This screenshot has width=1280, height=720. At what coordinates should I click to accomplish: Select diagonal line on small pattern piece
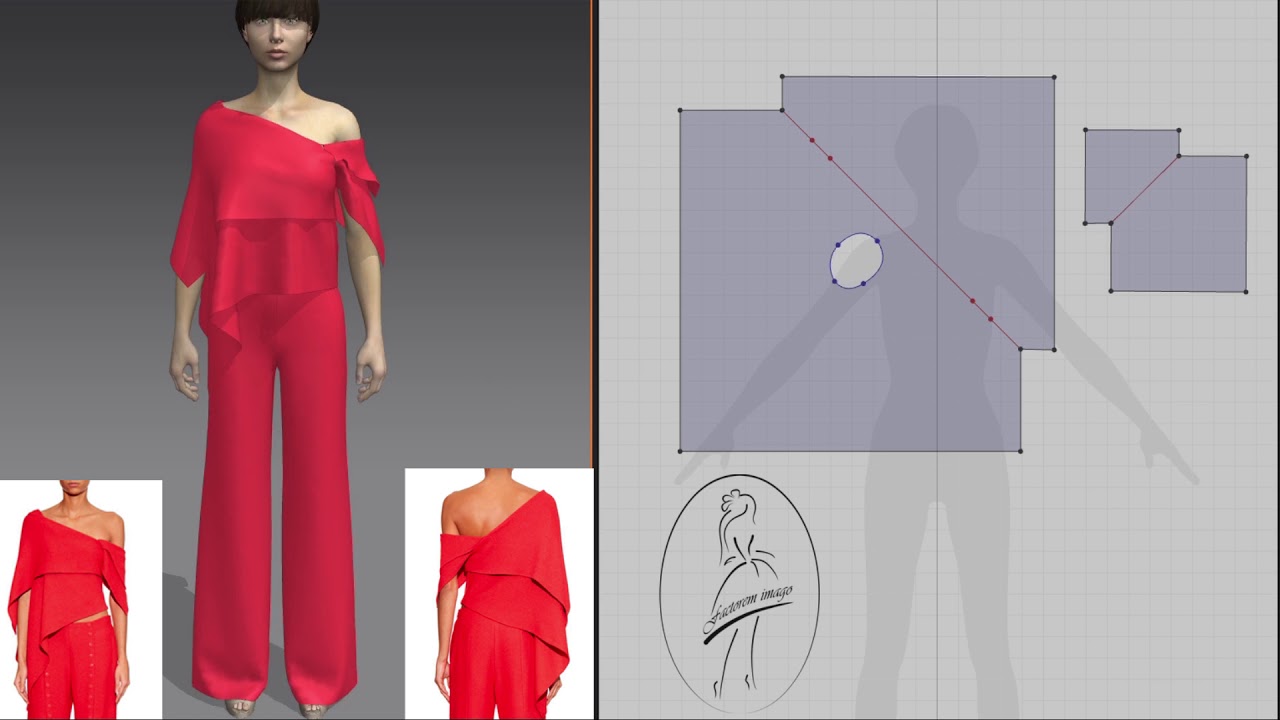[x=1145, y=190]
